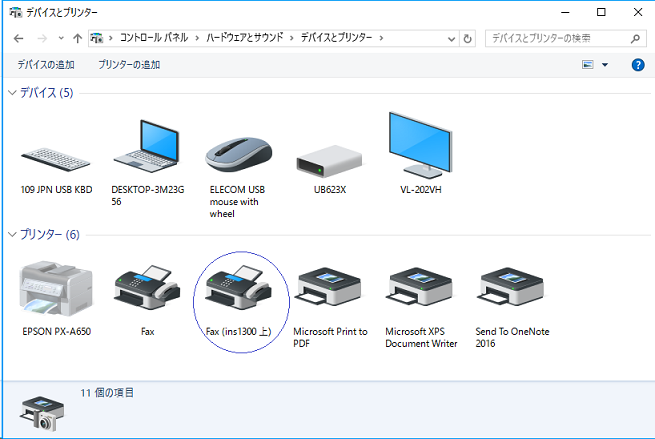
Task: Click the 11 個の項目 status text
Action: coord(107,393)
